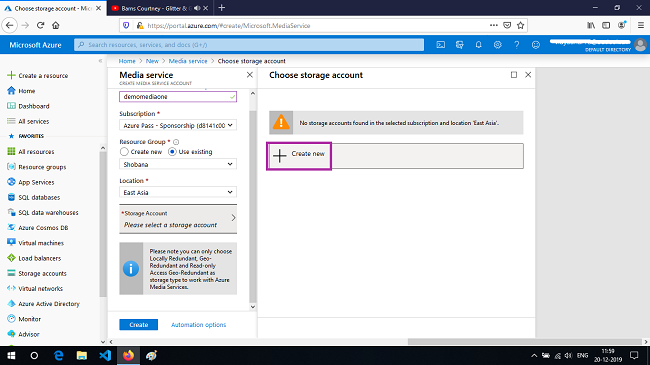Click the account name field demomediaone
The image size is (650, 365).
tap(178, 97)
